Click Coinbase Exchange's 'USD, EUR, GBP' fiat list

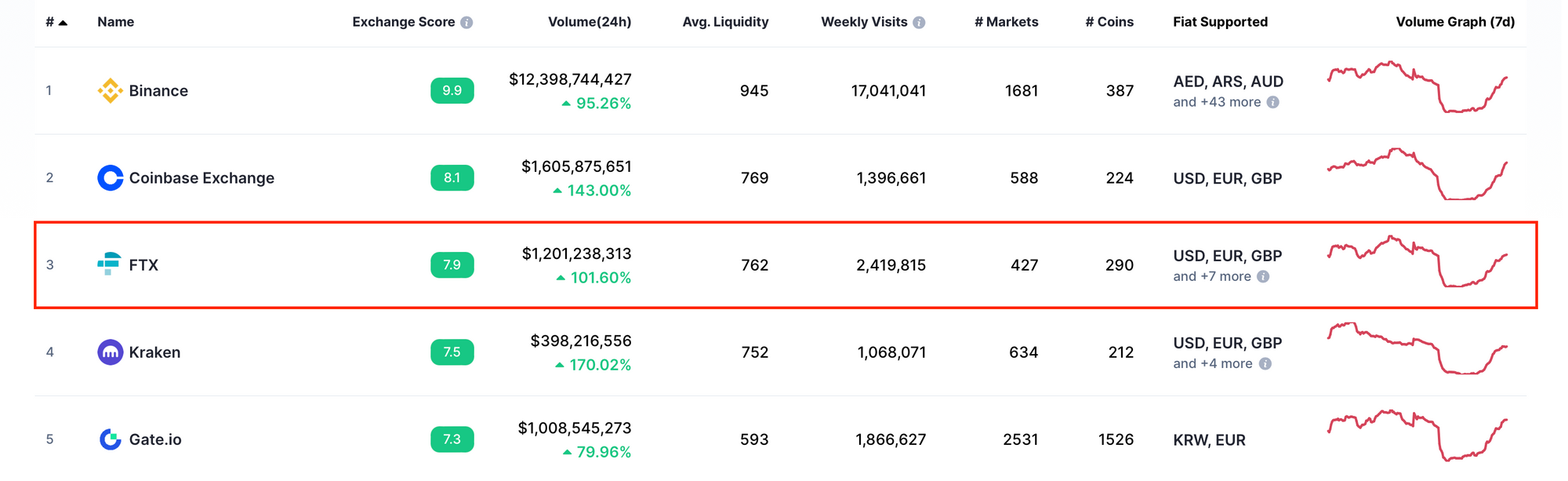tap(1228, 178)
